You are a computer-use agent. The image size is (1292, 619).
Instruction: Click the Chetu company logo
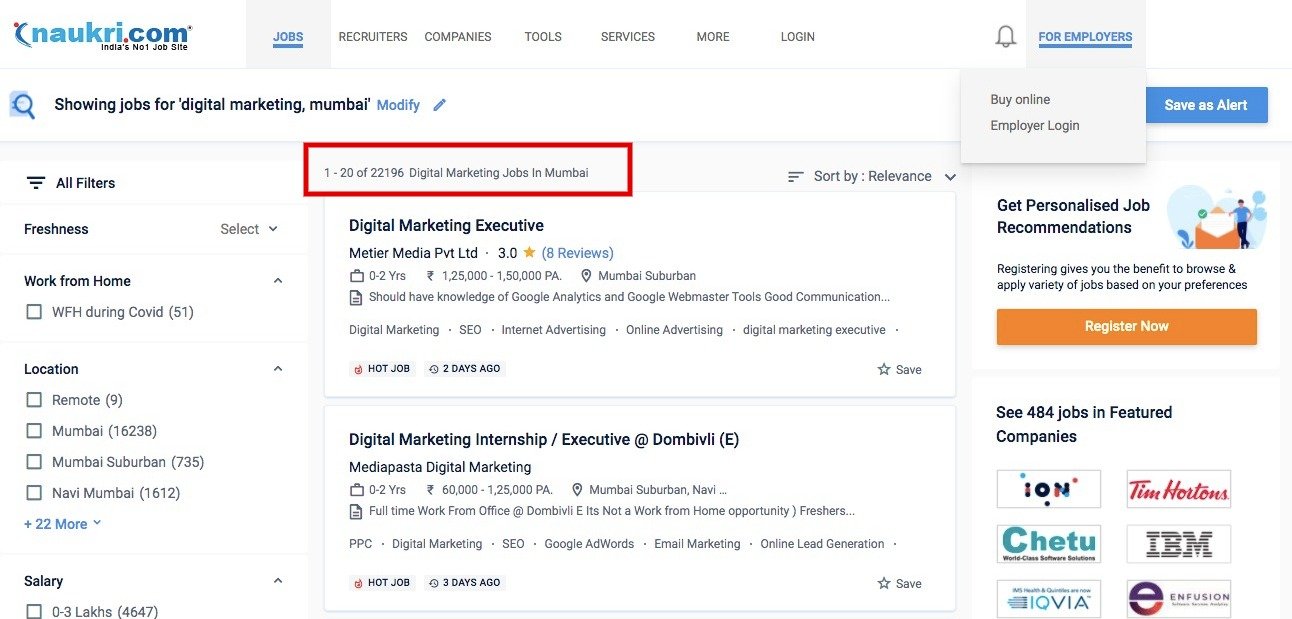point(1048,544)
